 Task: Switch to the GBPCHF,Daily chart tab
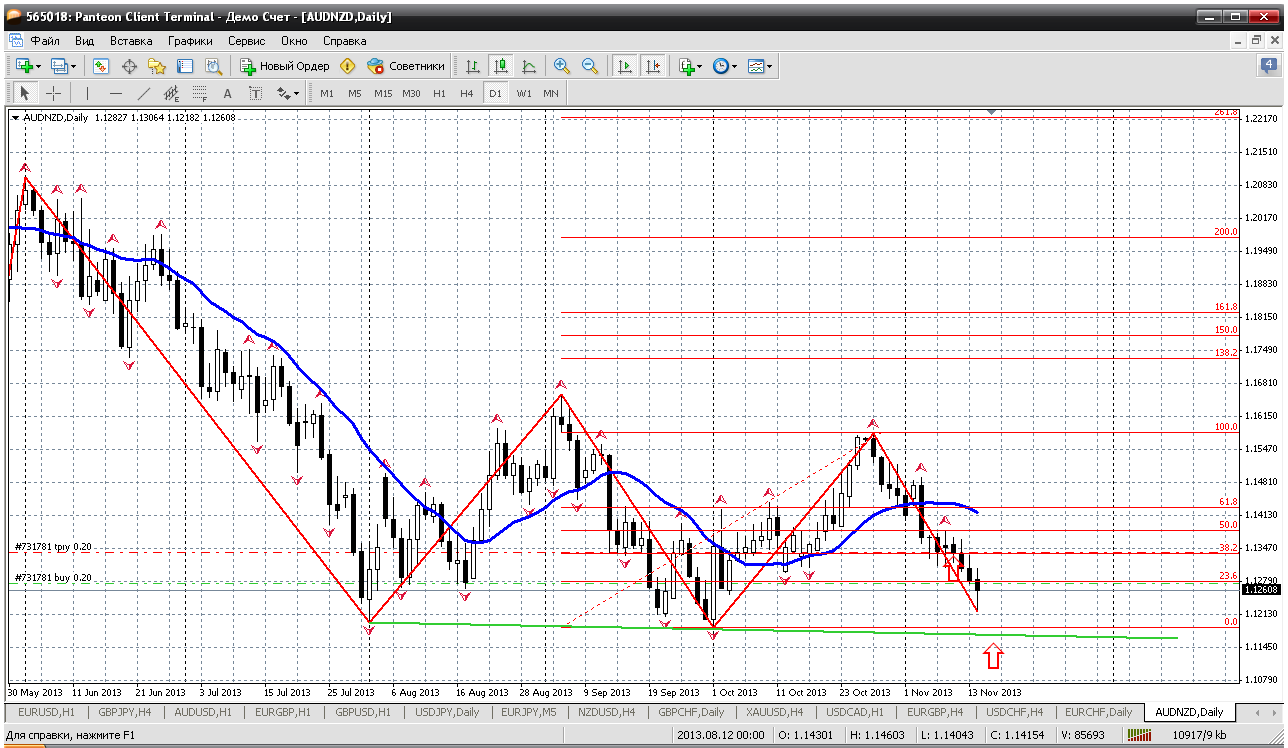pyautogui.click(x=691, y=712)
